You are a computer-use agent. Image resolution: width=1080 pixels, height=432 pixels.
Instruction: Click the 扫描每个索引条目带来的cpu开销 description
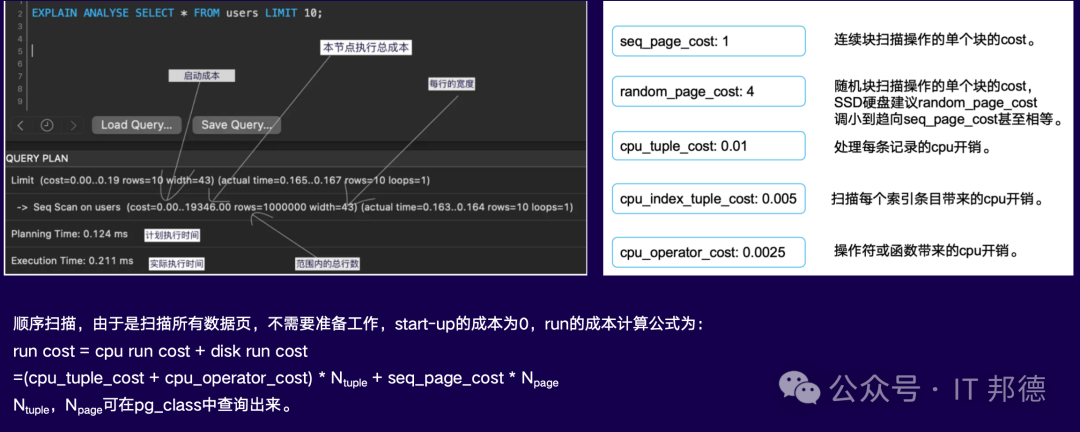pos(937,199)
